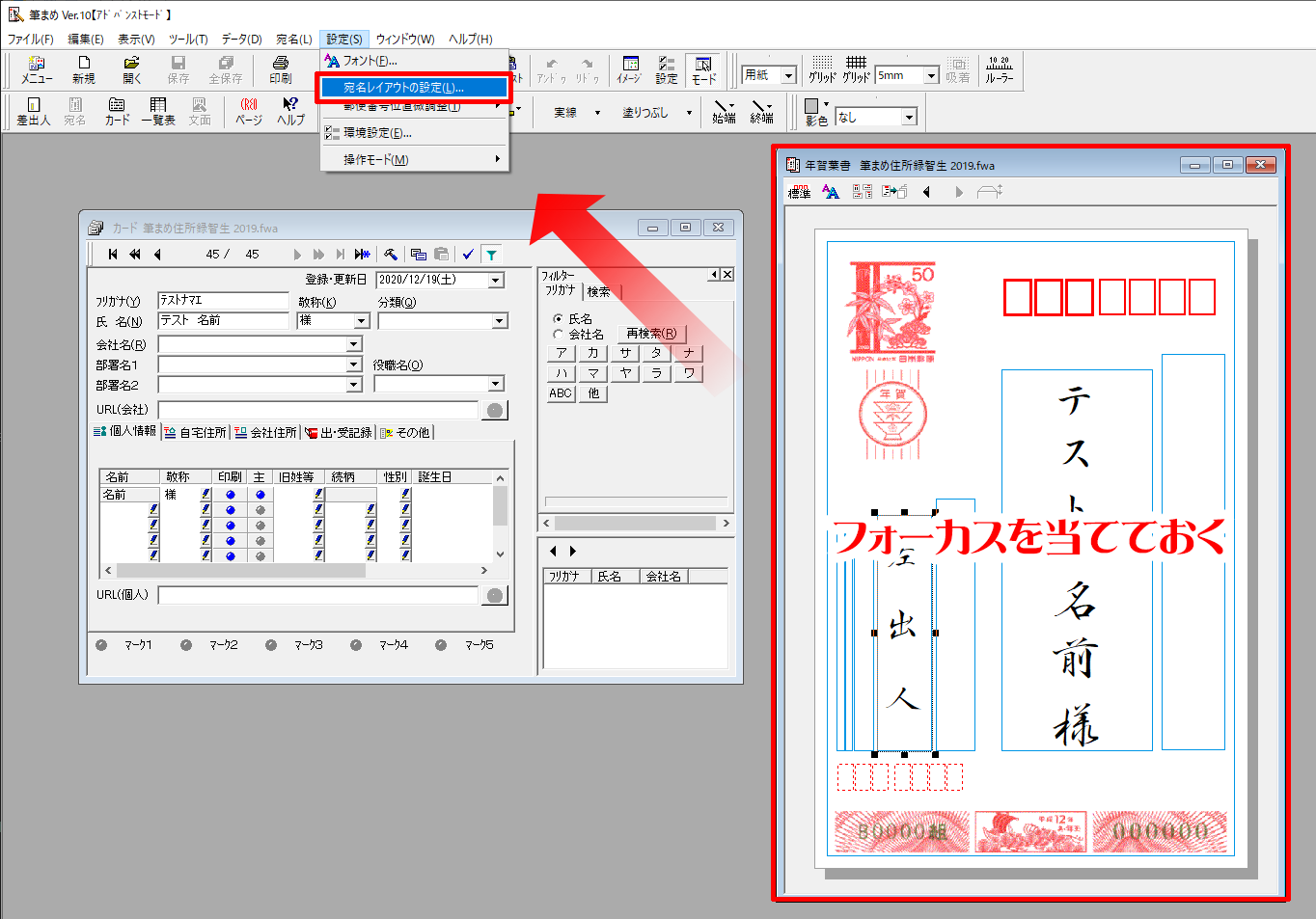
Task: Click the ABC filter button
Action: [561, 393]
